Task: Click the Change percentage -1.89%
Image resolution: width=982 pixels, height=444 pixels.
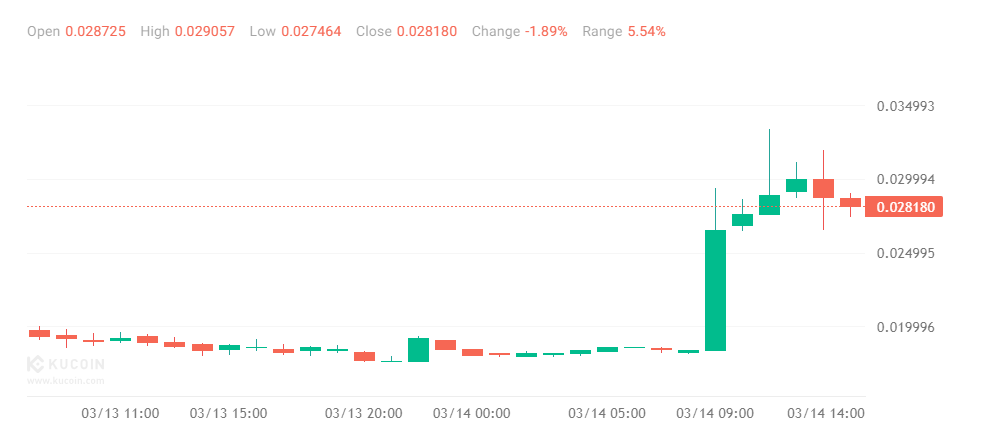Action: click(x=546, y=31)
